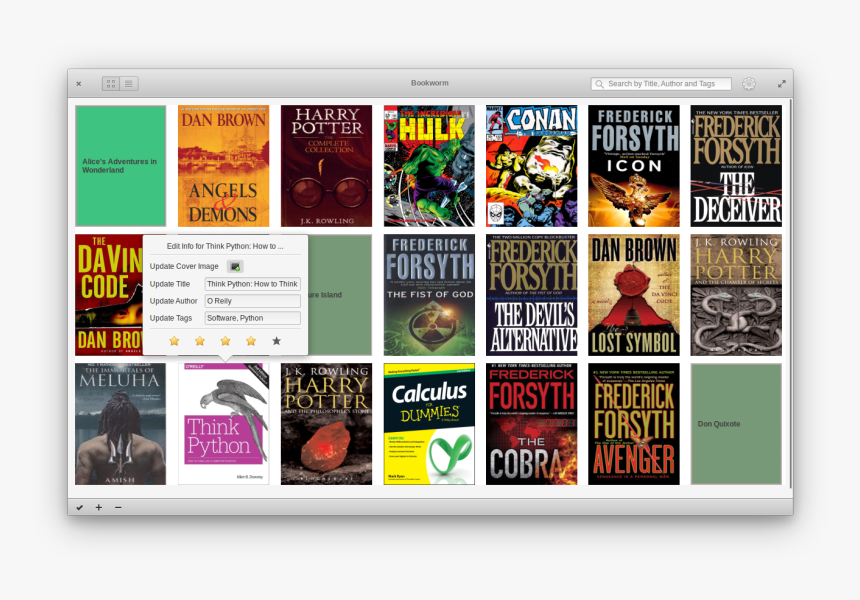Open the Treasure Island placeholder cover
This screenshot has height=600, width=860.
(x=340, y=295)
